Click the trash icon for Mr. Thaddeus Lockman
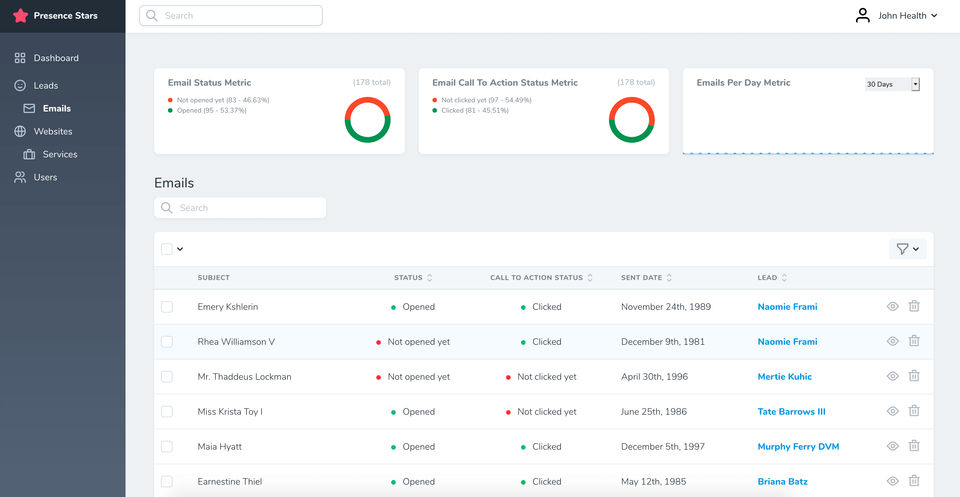 pos(914,376)
